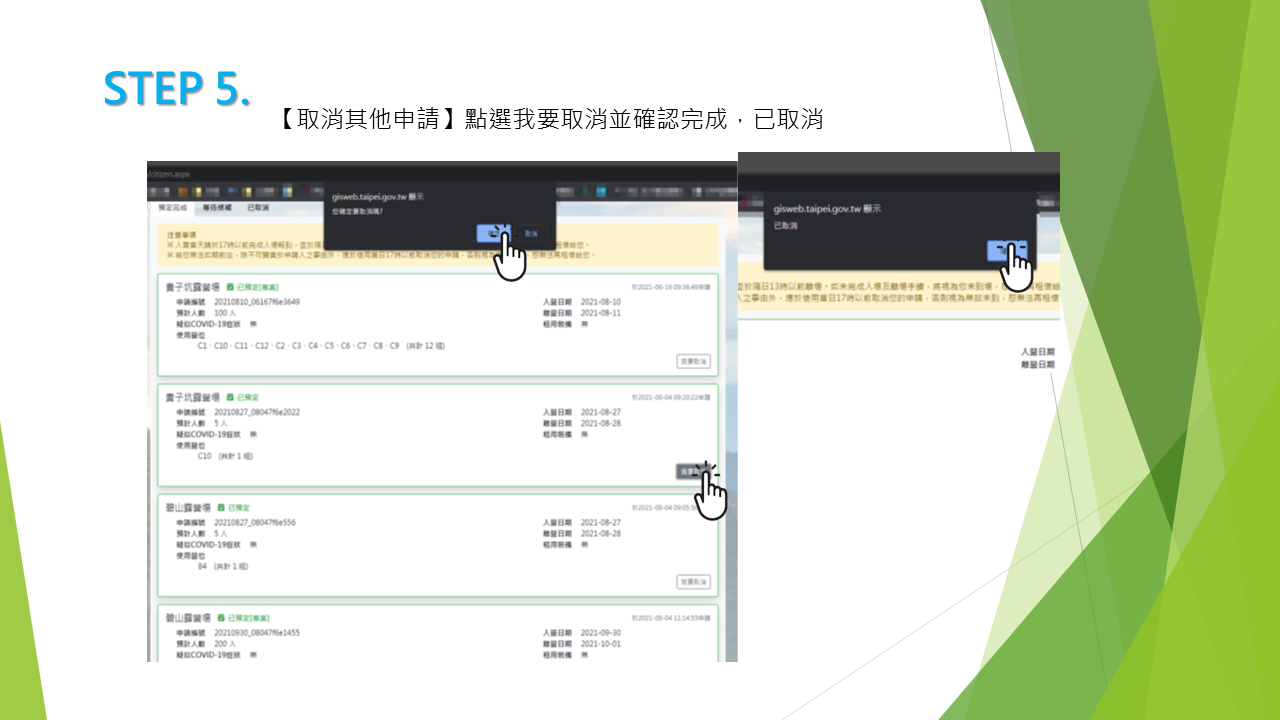Click 取消 in the confirmation dialog
The image size is (1280, 720).
tap(530, 233)
